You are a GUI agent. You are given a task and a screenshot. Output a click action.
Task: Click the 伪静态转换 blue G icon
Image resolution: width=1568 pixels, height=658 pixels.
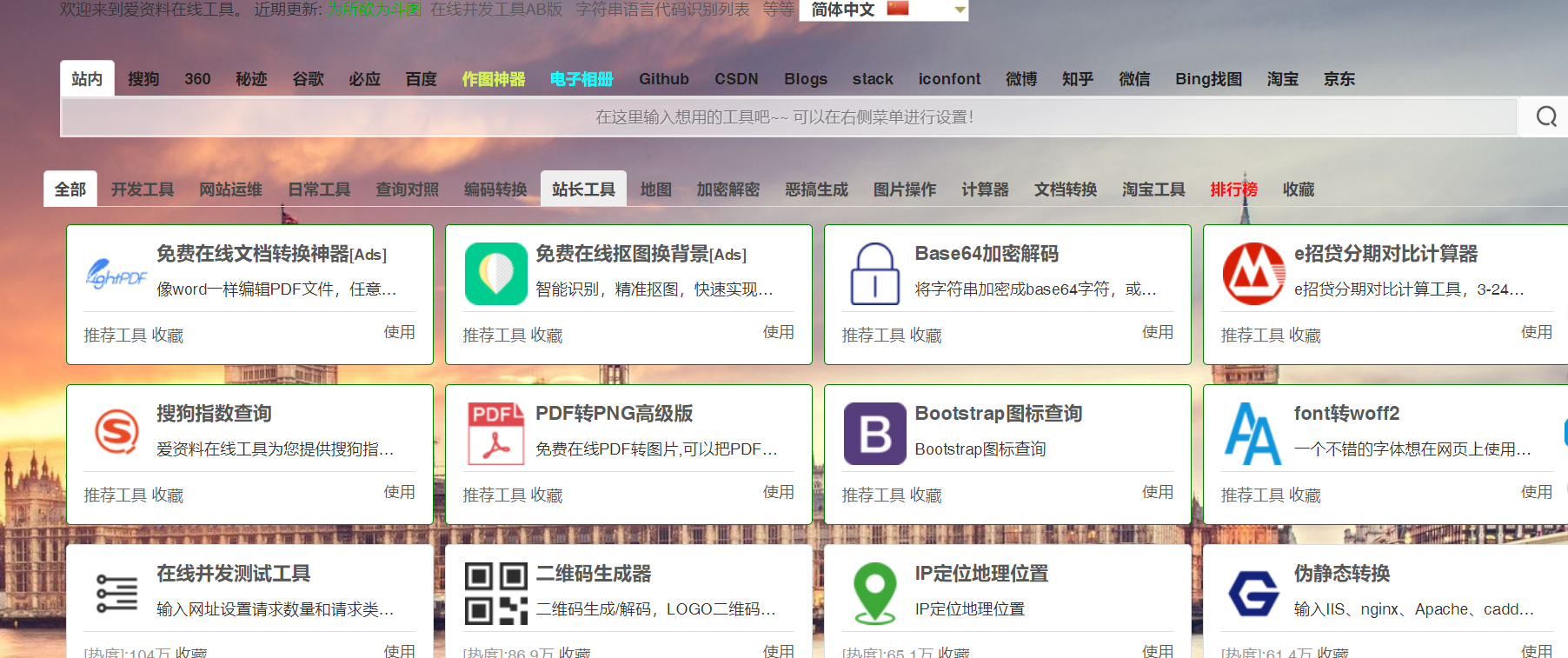pyautogui.click(x=1253, y=594)
